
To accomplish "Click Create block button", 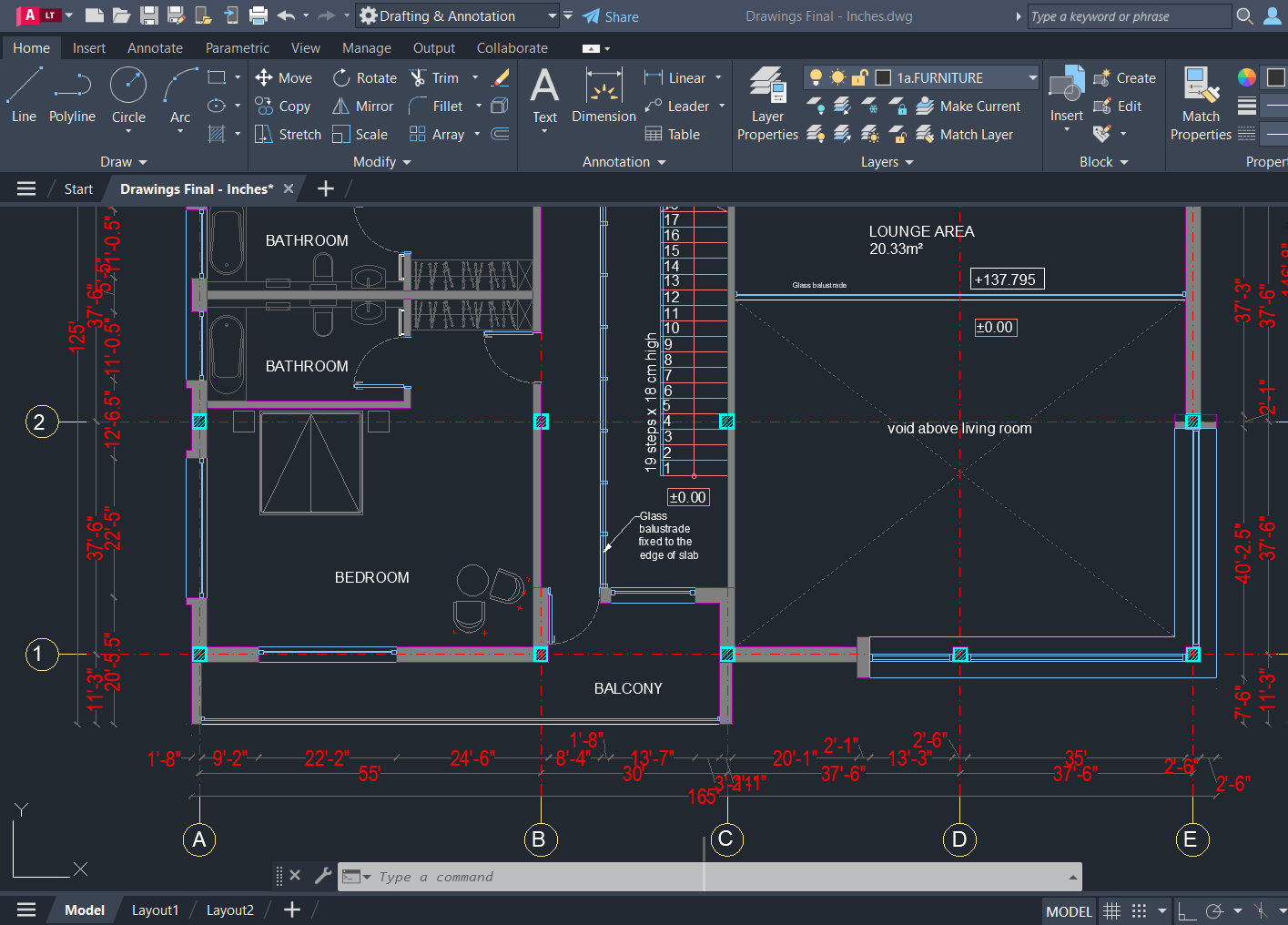I will (x=1124, y=78).
